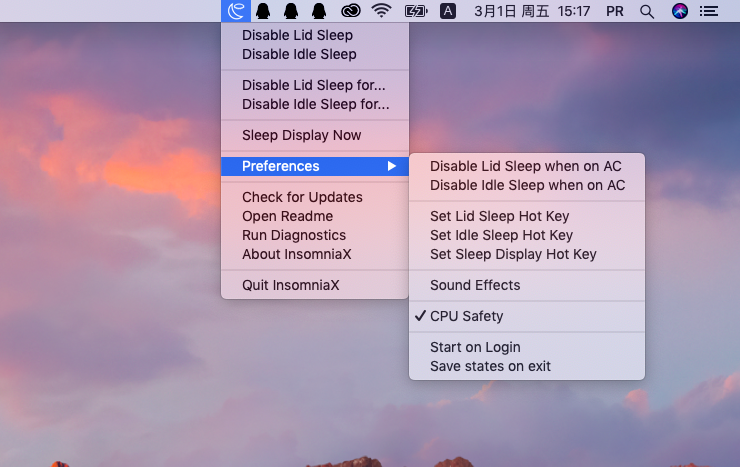Choose Disable Idle Sleep for...
740x467 pixels.
(x=315, y=104)
